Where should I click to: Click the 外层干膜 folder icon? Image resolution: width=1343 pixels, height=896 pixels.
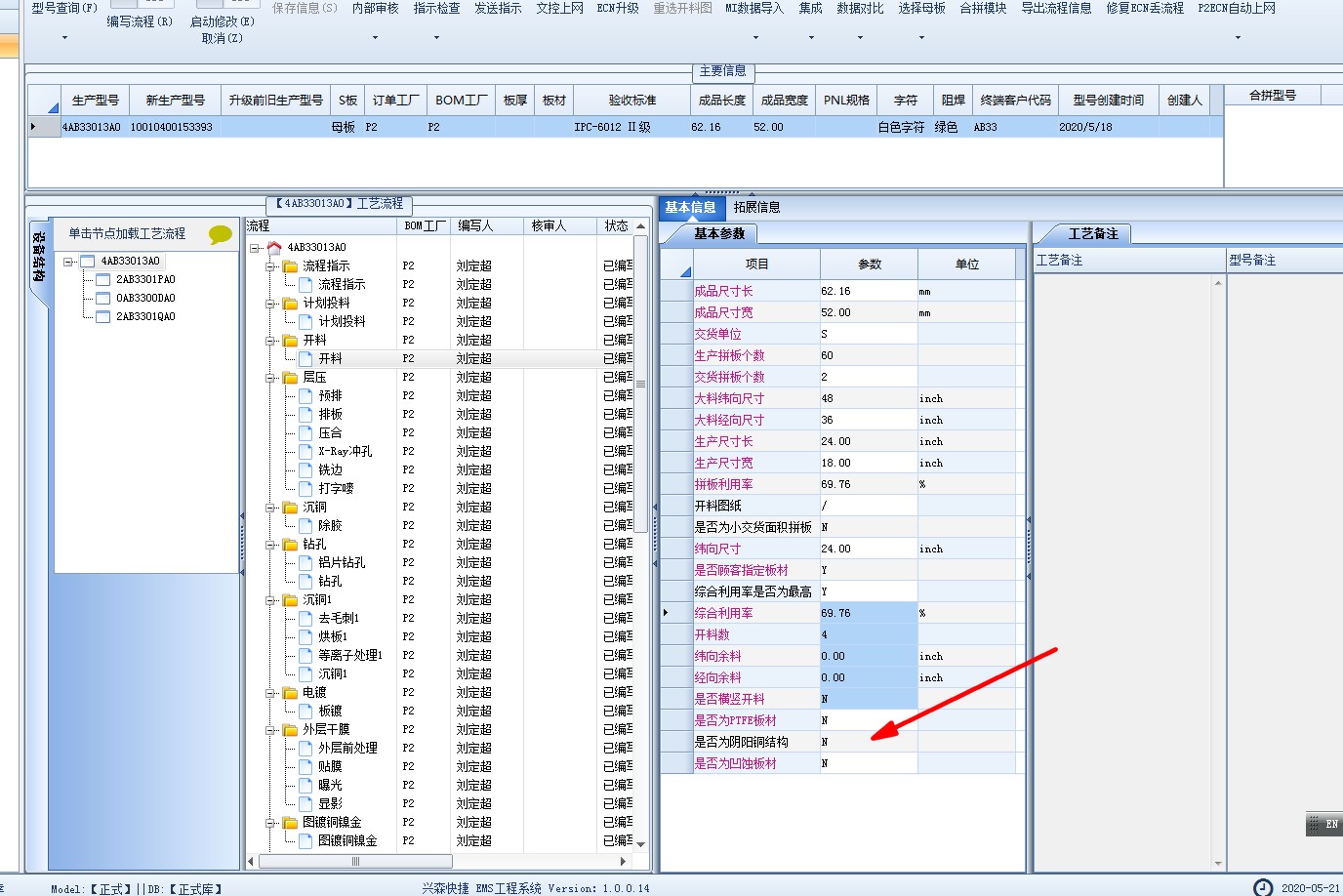(290, 729)
